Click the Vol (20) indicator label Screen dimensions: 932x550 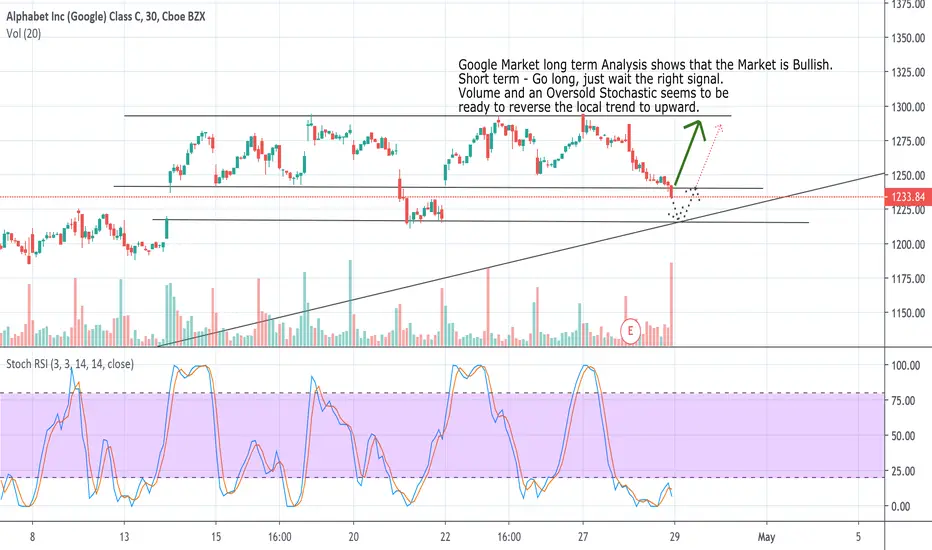(x=24, y=34)
